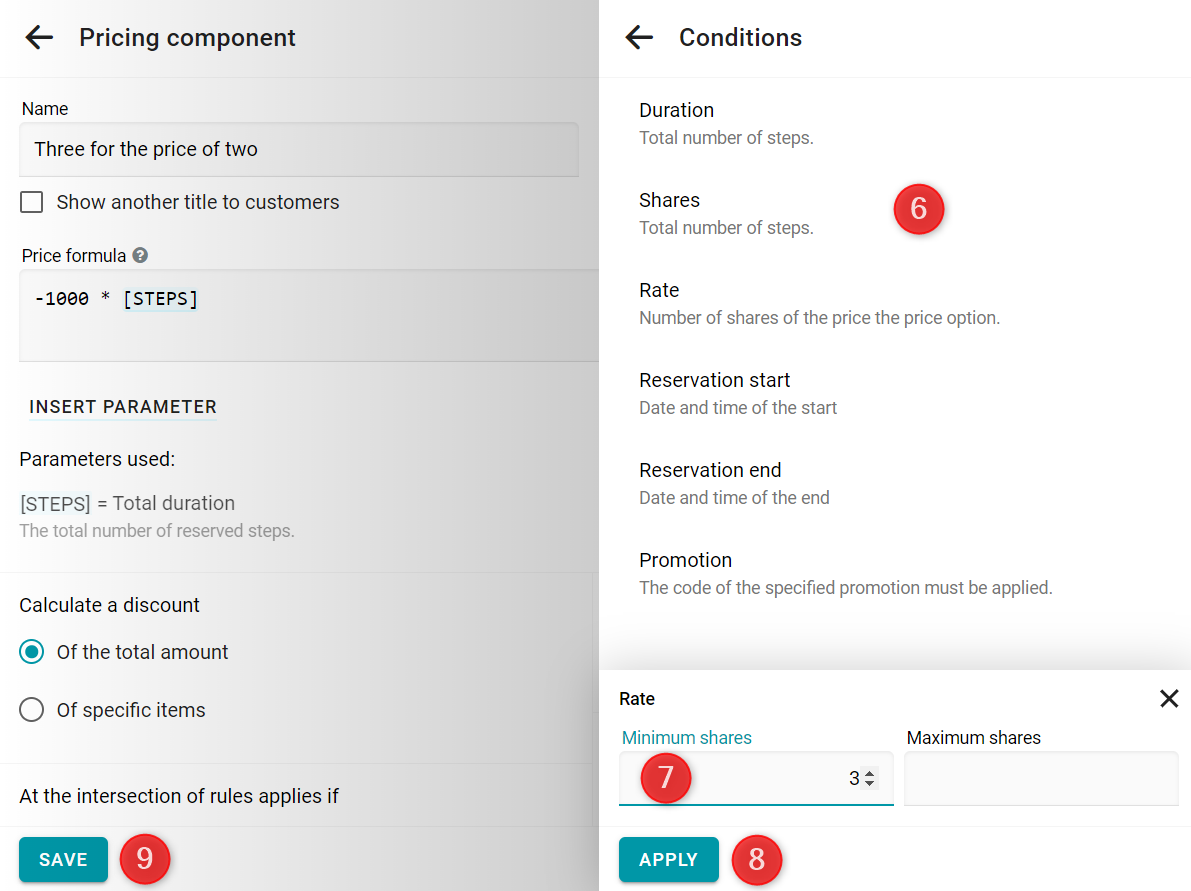This screenshot has width=1191, height=891.
Task: Close the Rate panel
Action: click(1169, 698)
